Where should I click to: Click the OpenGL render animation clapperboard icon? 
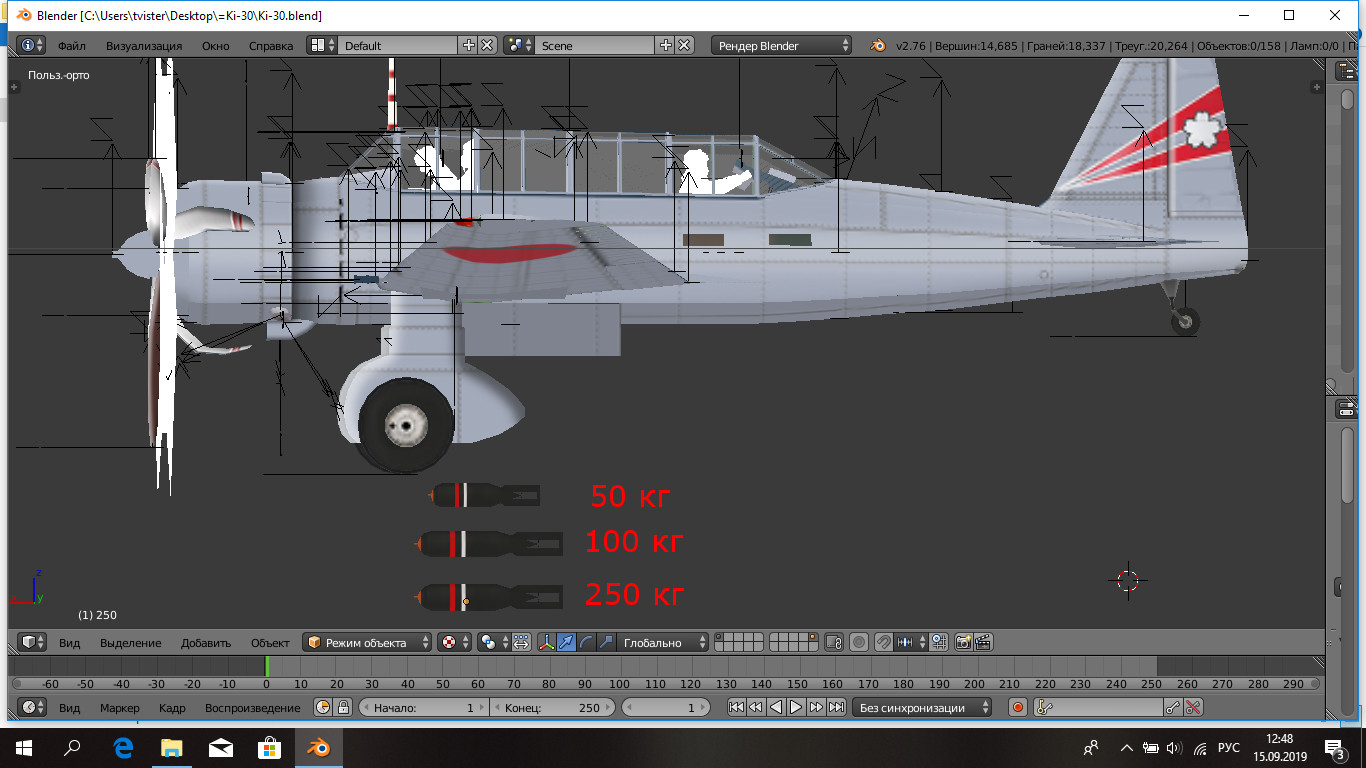pyautogui.click(x=983, y=642)
